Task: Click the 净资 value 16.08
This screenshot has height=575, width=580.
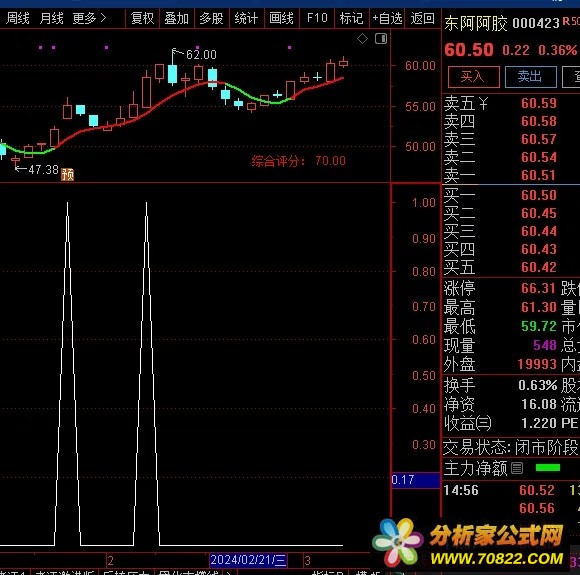Action: (x=539, y=404)
